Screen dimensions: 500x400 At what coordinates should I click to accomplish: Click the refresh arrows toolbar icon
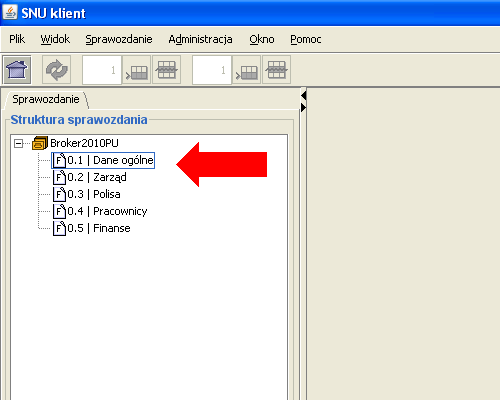coord(57,70)
